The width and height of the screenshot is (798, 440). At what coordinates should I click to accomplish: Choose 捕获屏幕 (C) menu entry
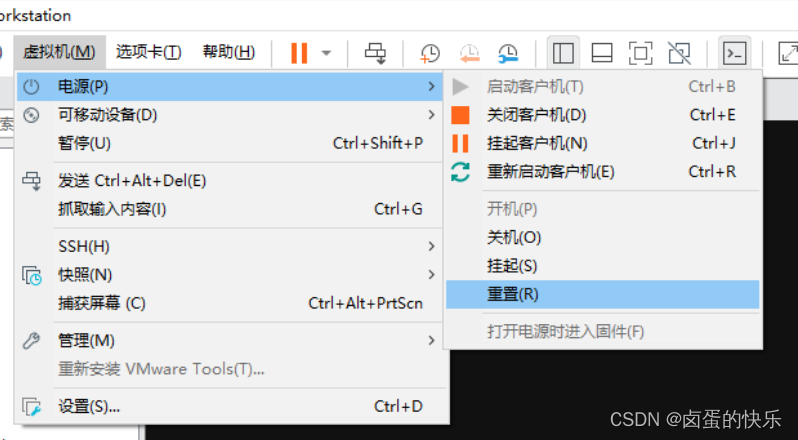click(x=231, y=304)
